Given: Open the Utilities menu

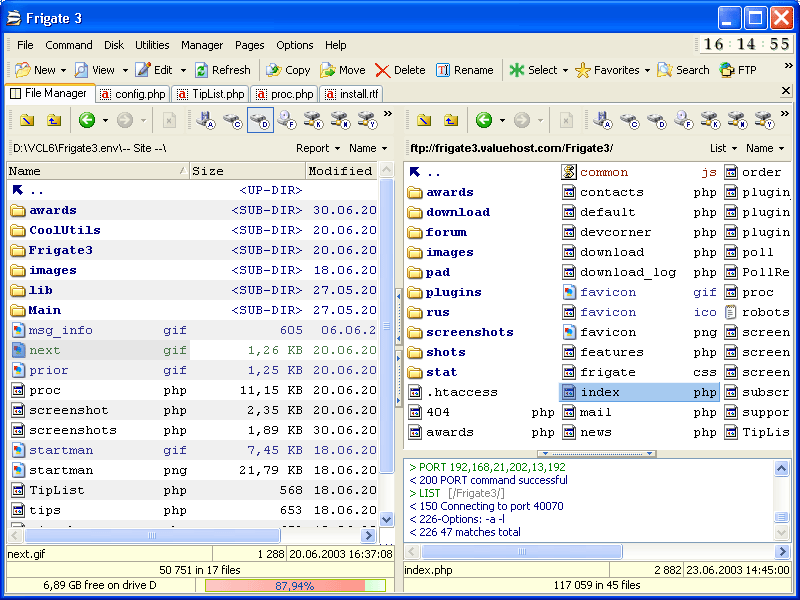Looking at the screenshot, I should pos(152,45).
